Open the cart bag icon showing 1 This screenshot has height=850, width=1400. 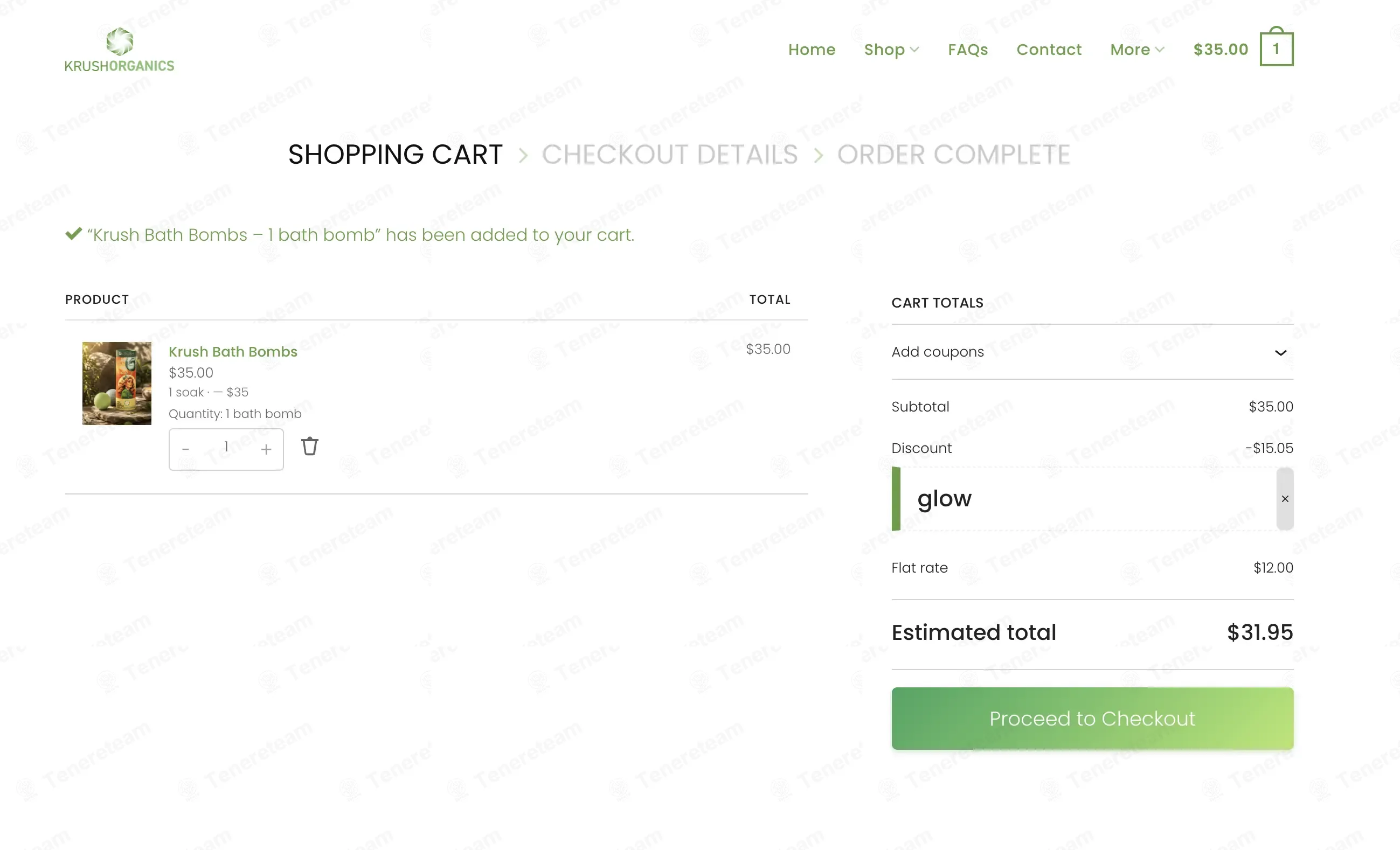click(1276, 47)
